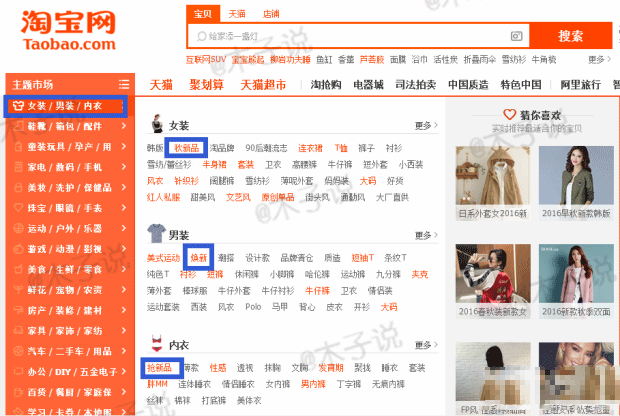Switch to the 天猫 search tab
This screenshot has width=620, height=416.
point(237,14)
